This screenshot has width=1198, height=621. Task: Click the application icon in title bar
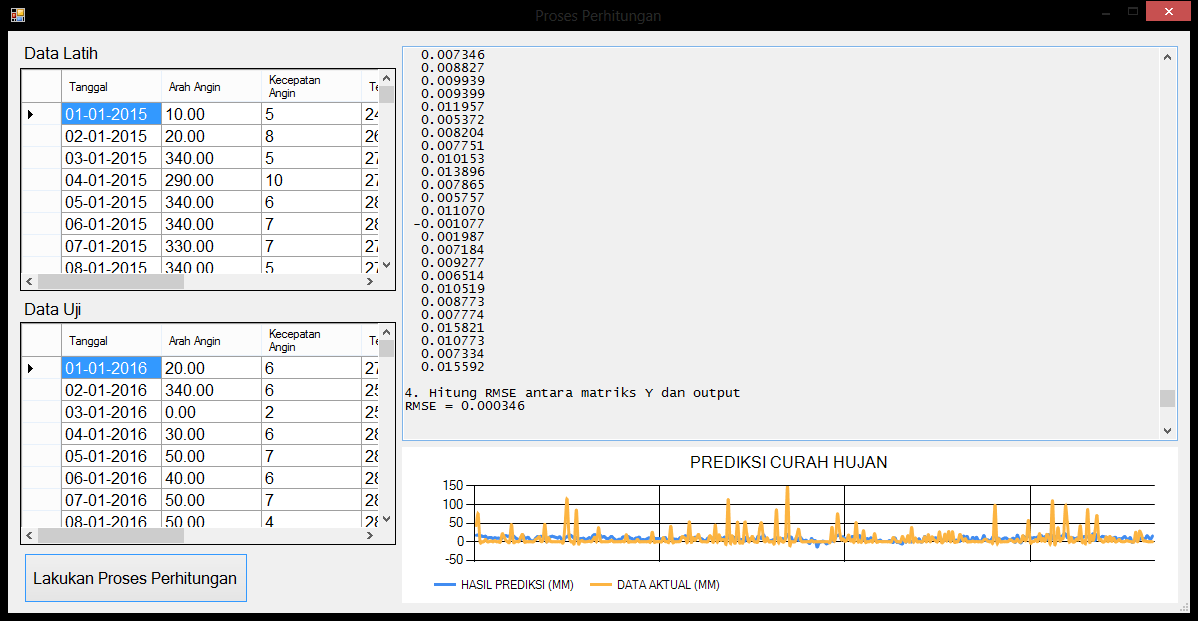17,15
